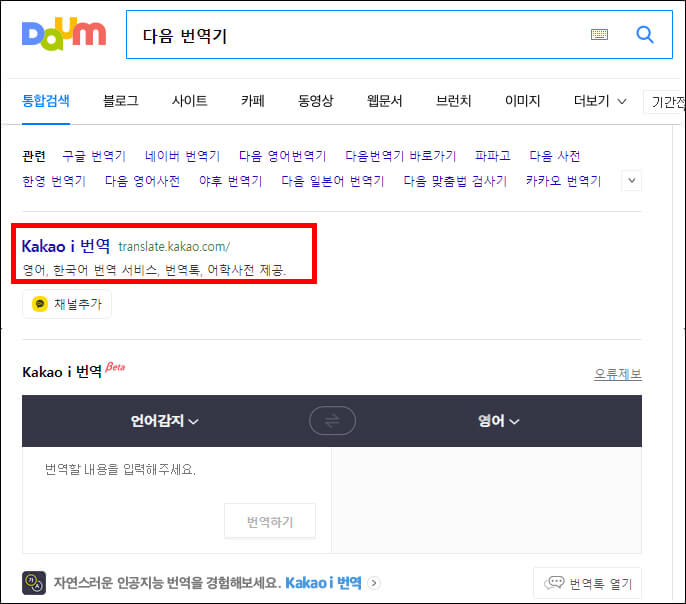
Task: Click the speech bubble icon in 번역톡 열기
Action: pyautogui.click(x=554, y=583)
